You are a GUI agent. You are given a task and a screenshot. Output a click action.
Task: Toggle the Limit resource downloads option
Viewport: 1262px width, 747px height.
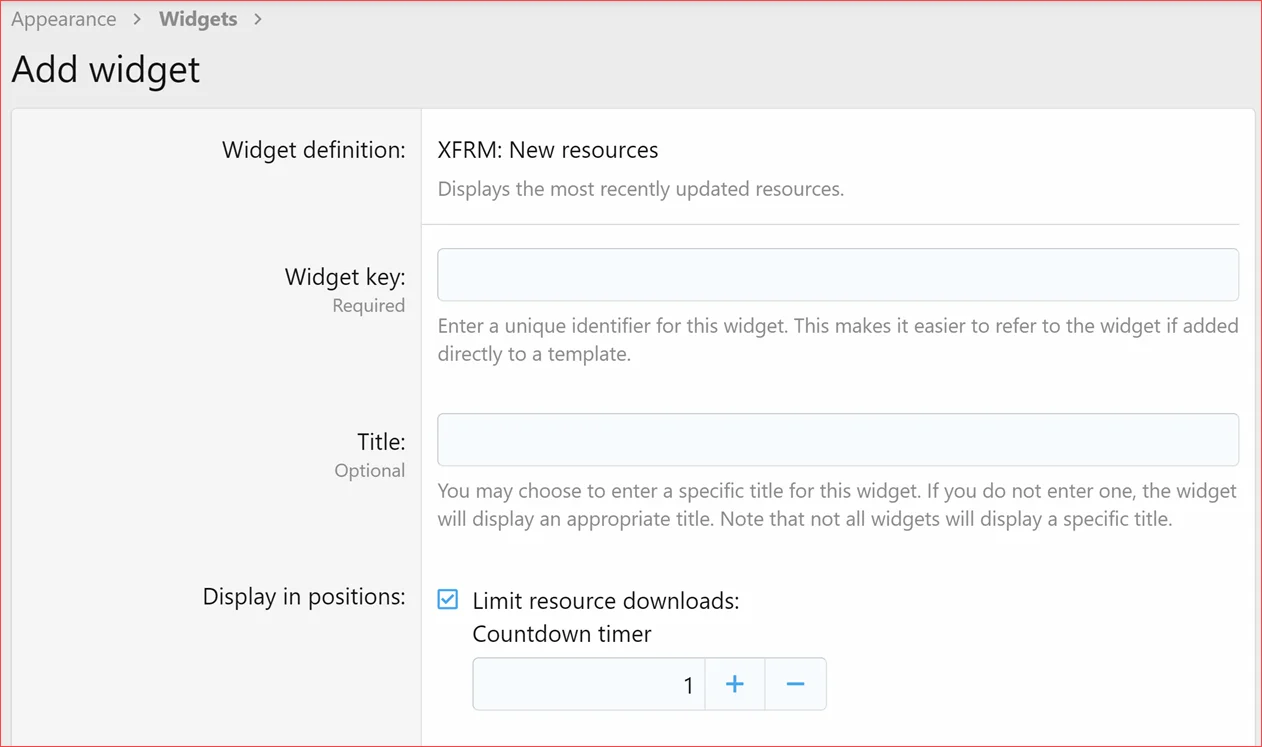447,599
